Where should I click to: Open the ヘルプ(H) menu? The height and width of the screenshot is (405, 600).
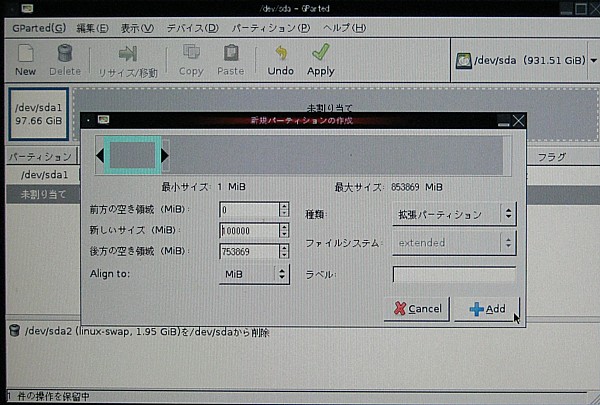click(344, 28)
